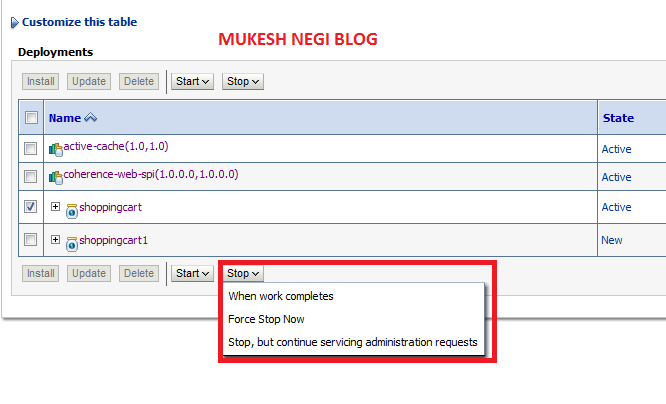Click the active-cache library icon

click(x=56, y=150)
